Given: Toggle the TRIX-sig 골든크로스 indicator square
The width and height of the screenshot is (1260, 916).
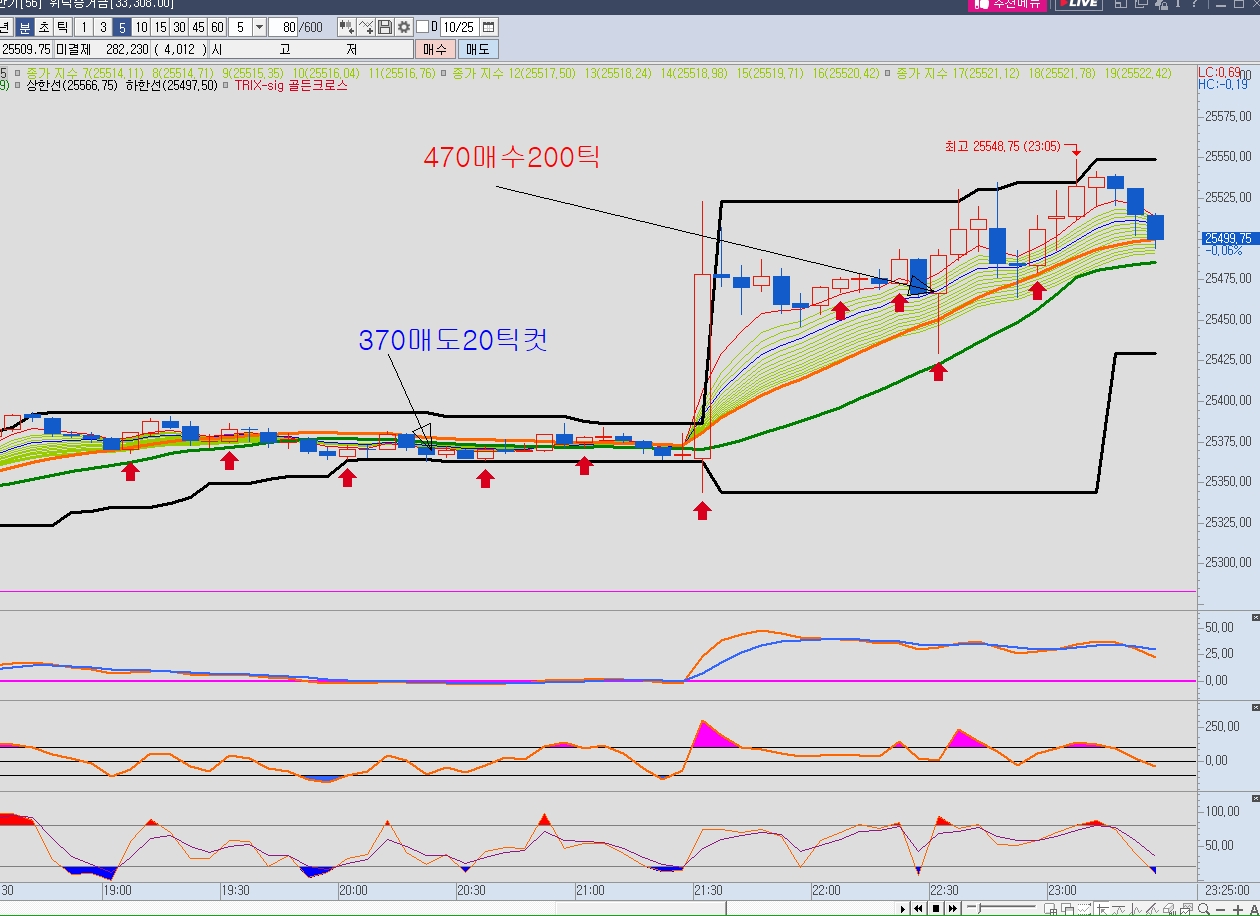Looking at the screenshot, I should (227, 86).
